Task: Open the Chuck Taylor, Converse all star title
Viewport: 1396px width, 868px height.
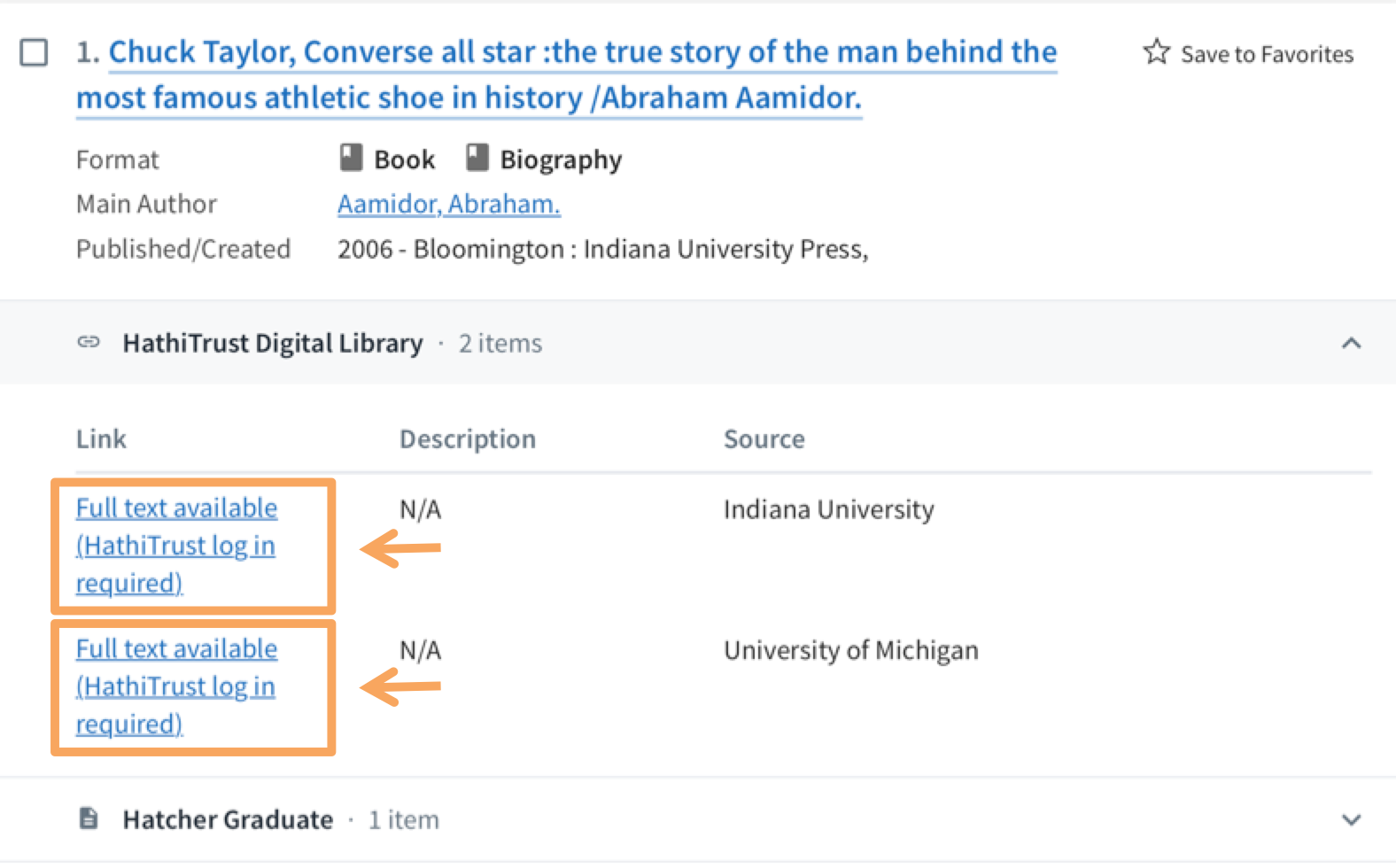Action: pos(567,74)
